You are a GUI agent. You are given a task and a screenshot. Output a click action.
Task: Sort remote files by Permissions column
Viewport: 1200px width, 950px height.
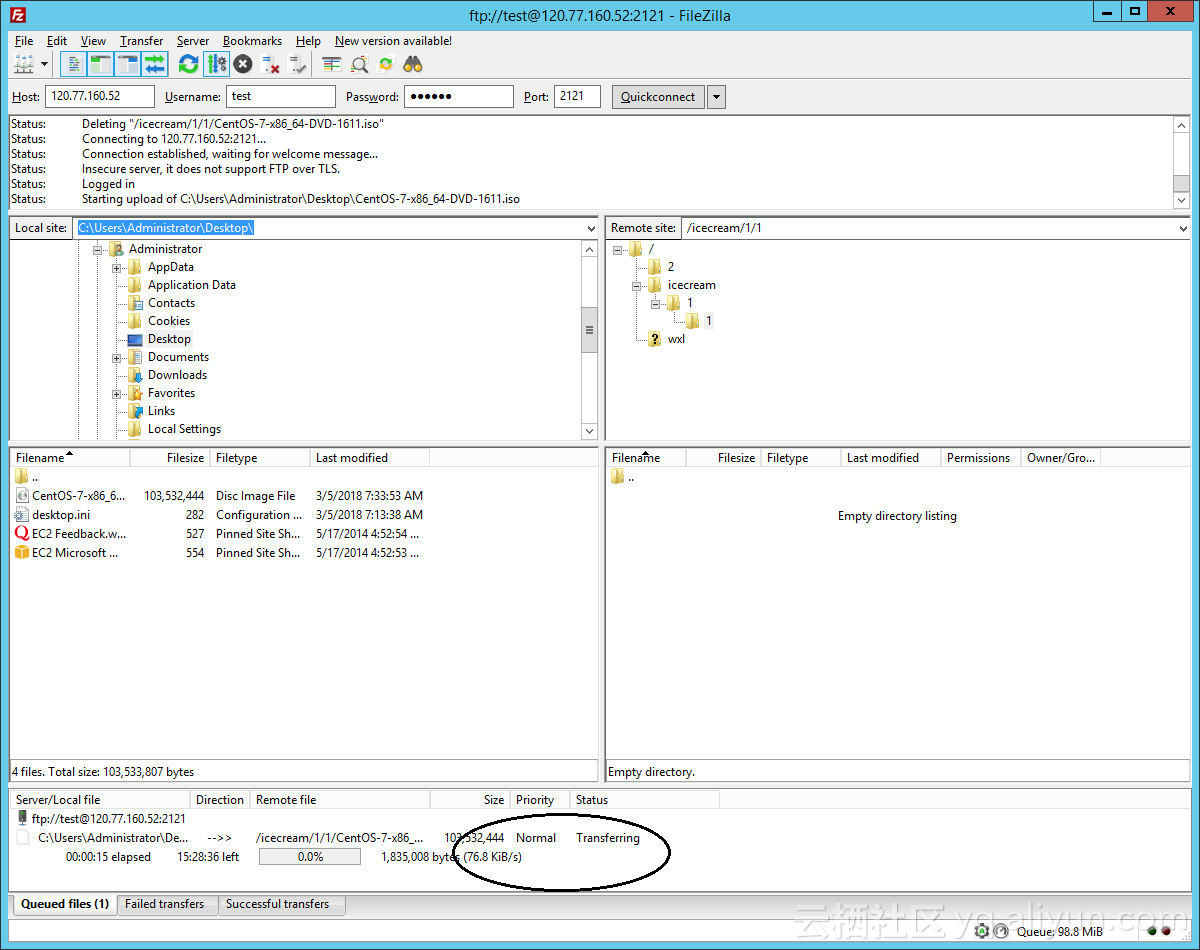point(980,458)
